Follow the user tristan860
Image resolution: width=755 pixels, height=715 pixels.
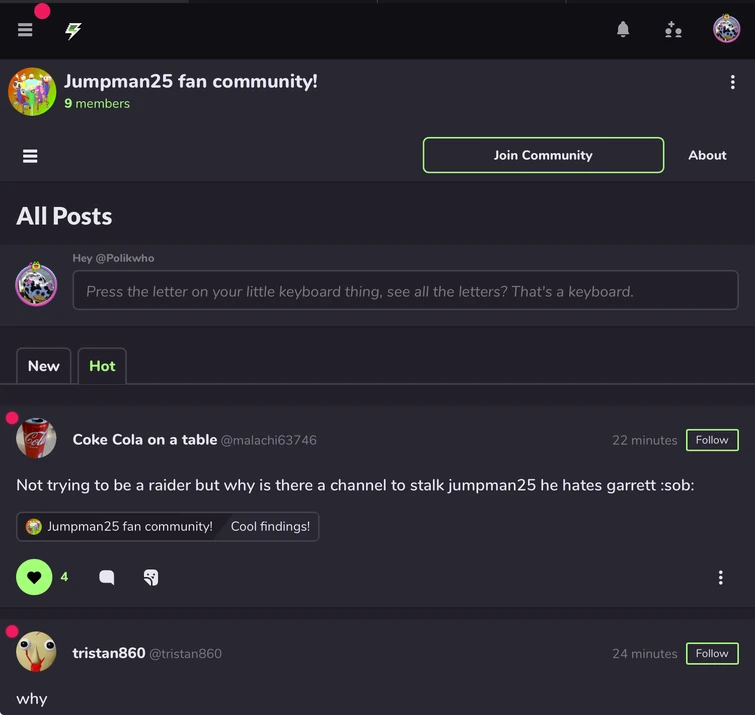[x=712, y=653]
